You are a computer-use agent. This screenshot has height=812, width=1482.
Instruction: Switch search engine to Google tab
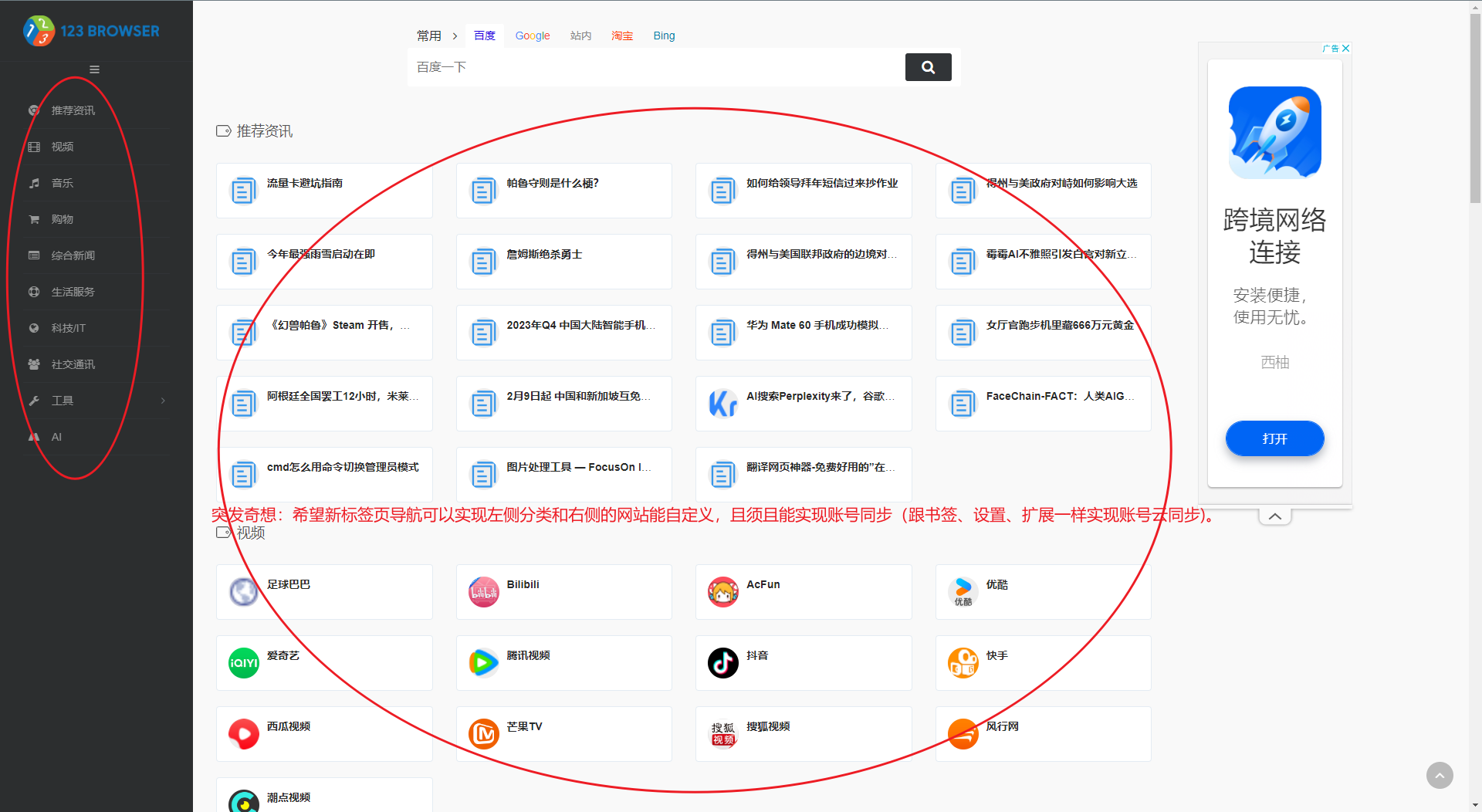point(533,36)
